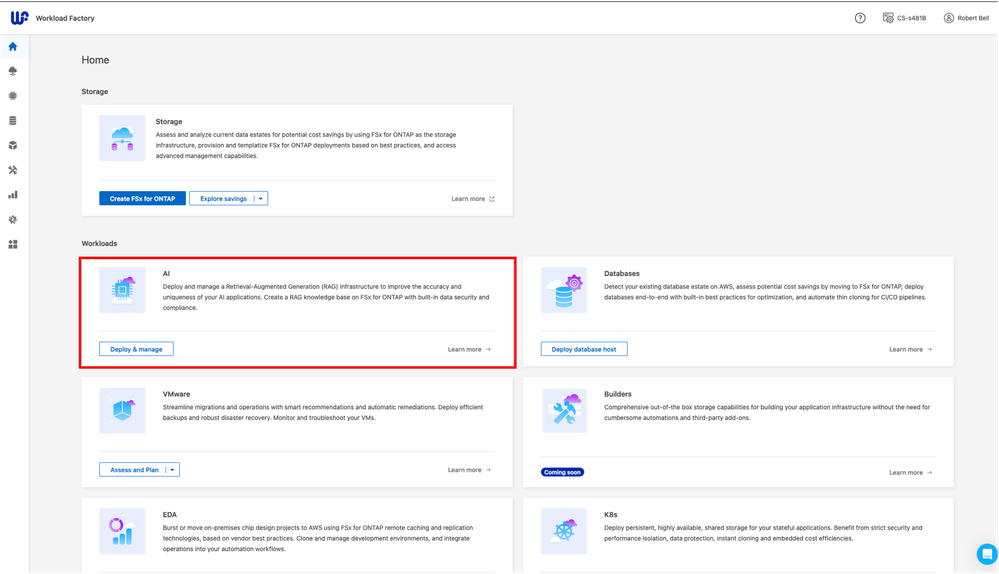This screenshot has width=999, height=574.
Task: Click the Databases card thumbnail icon
Action: pos(564,290)
